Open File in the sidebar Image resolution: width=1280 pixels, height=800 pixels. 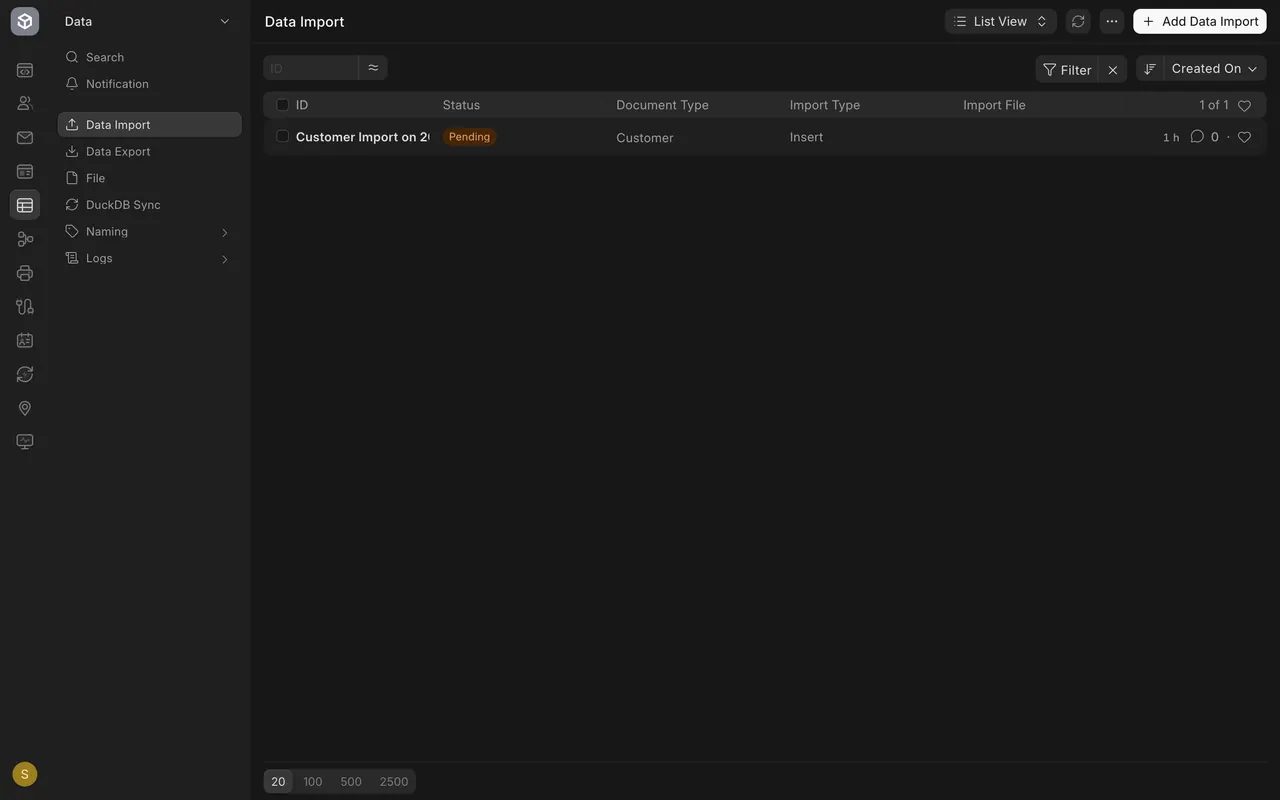pyautogui.click(x=150, y=178)
